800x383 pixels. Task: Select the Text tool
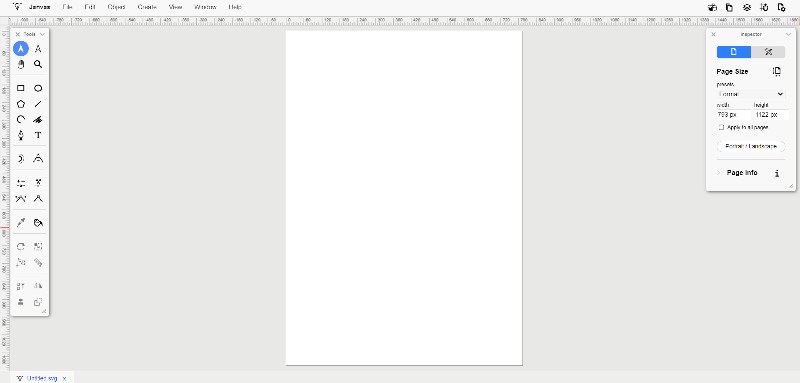tap(38, 135)
